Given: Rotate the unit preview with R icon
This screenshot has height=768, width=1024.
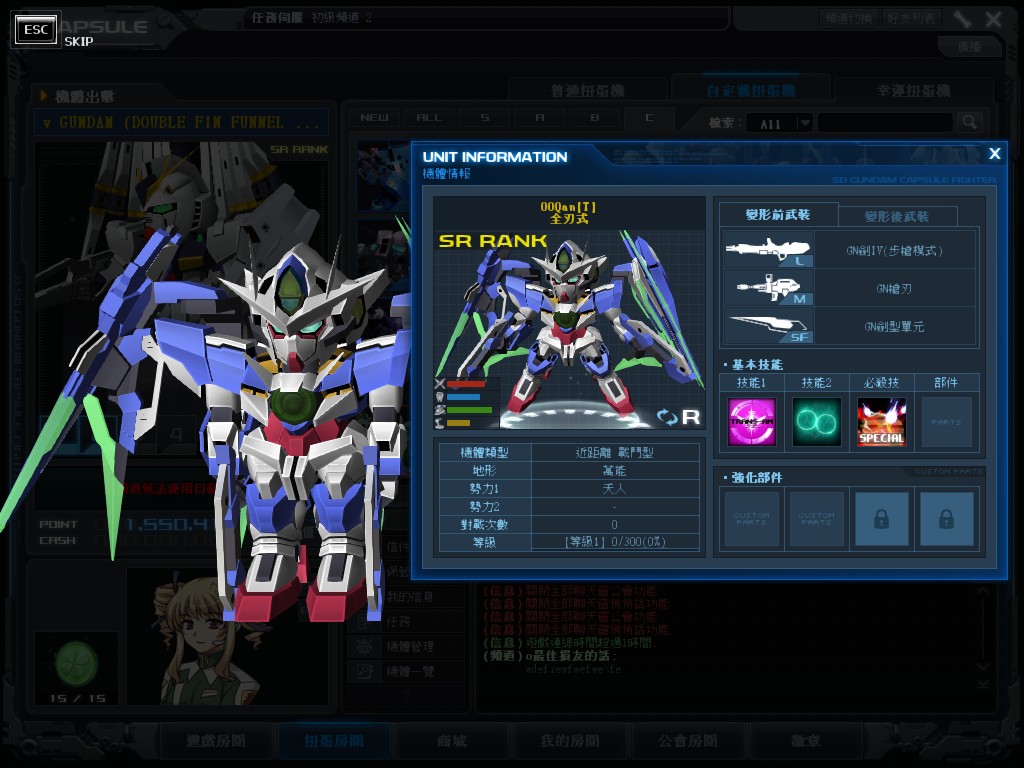Looking at the screenshot, I should tap(679, 417).
